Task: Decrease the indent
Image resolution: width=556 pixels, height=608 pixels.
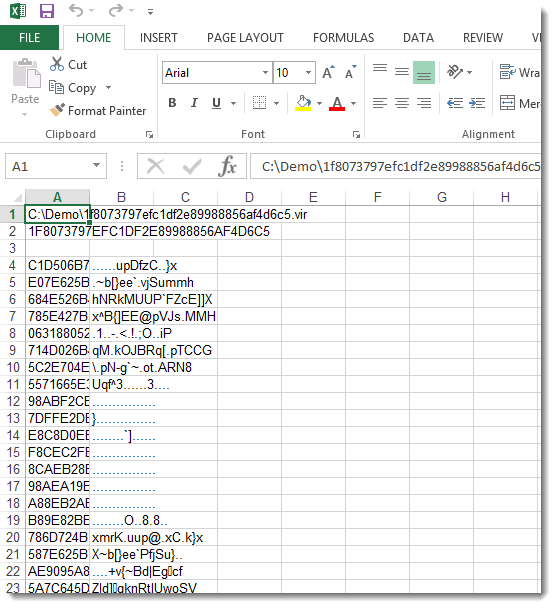Action: tap(455, 103)
